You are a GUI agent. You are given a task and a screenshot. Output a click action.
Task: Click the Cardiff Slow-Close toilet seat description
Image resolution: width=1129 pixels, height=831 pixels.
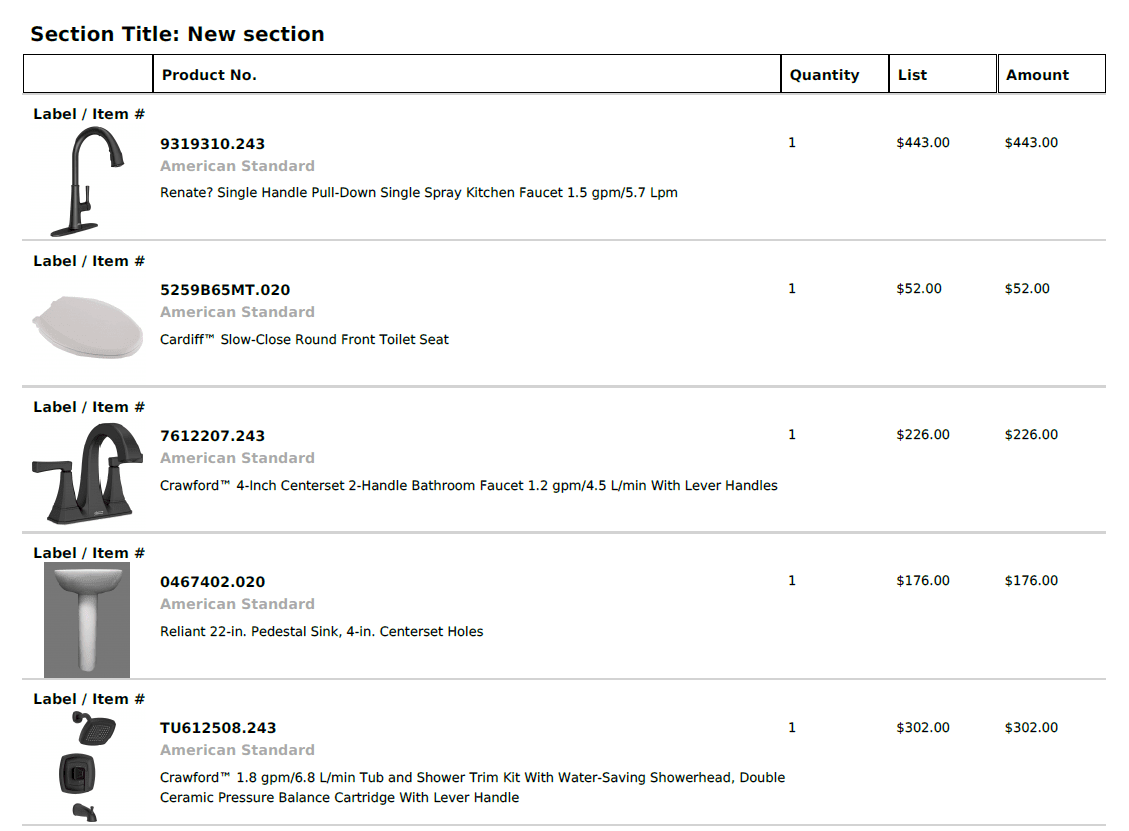(x=304, y=339)
